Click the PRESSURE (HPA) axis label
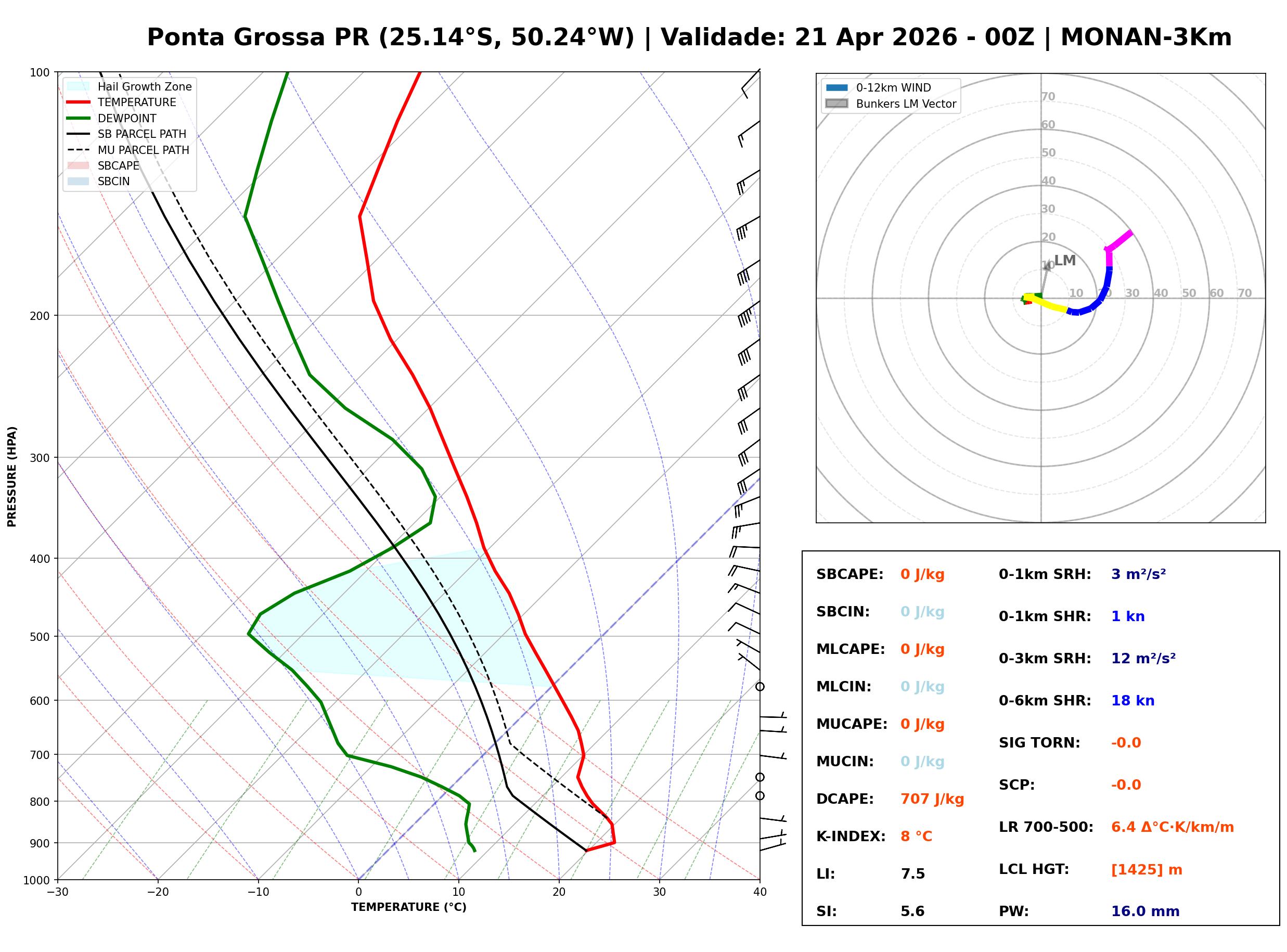 (12, 477)
